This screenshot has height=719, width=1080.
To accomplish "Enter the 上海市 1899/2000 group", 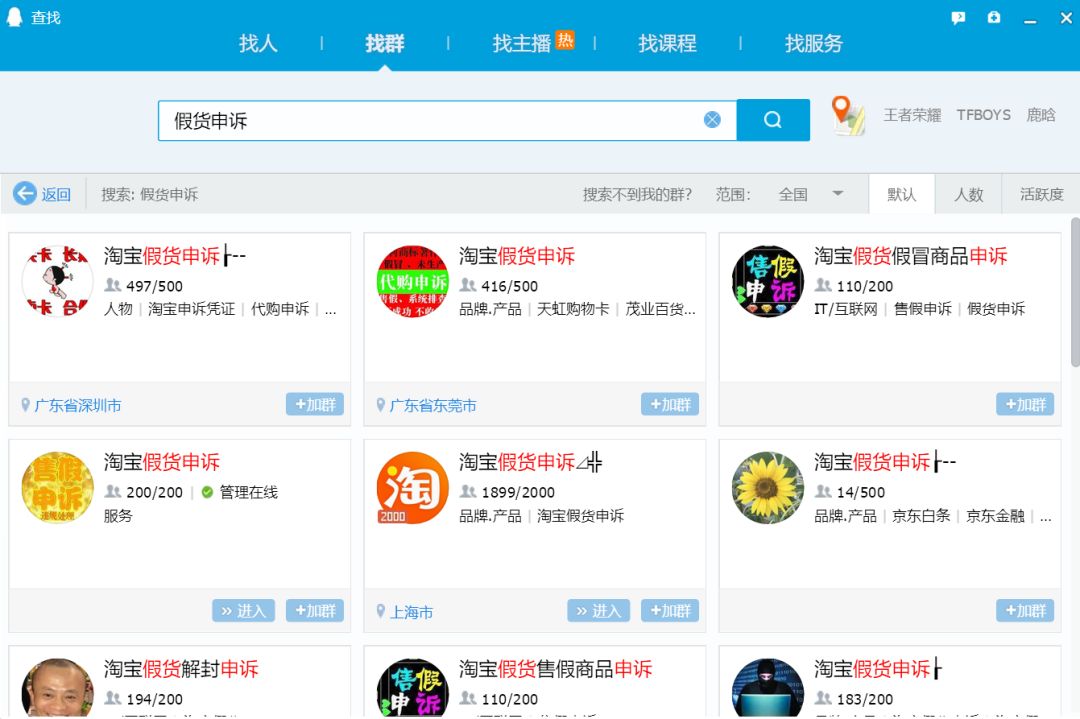I will (x=599, y=611).
